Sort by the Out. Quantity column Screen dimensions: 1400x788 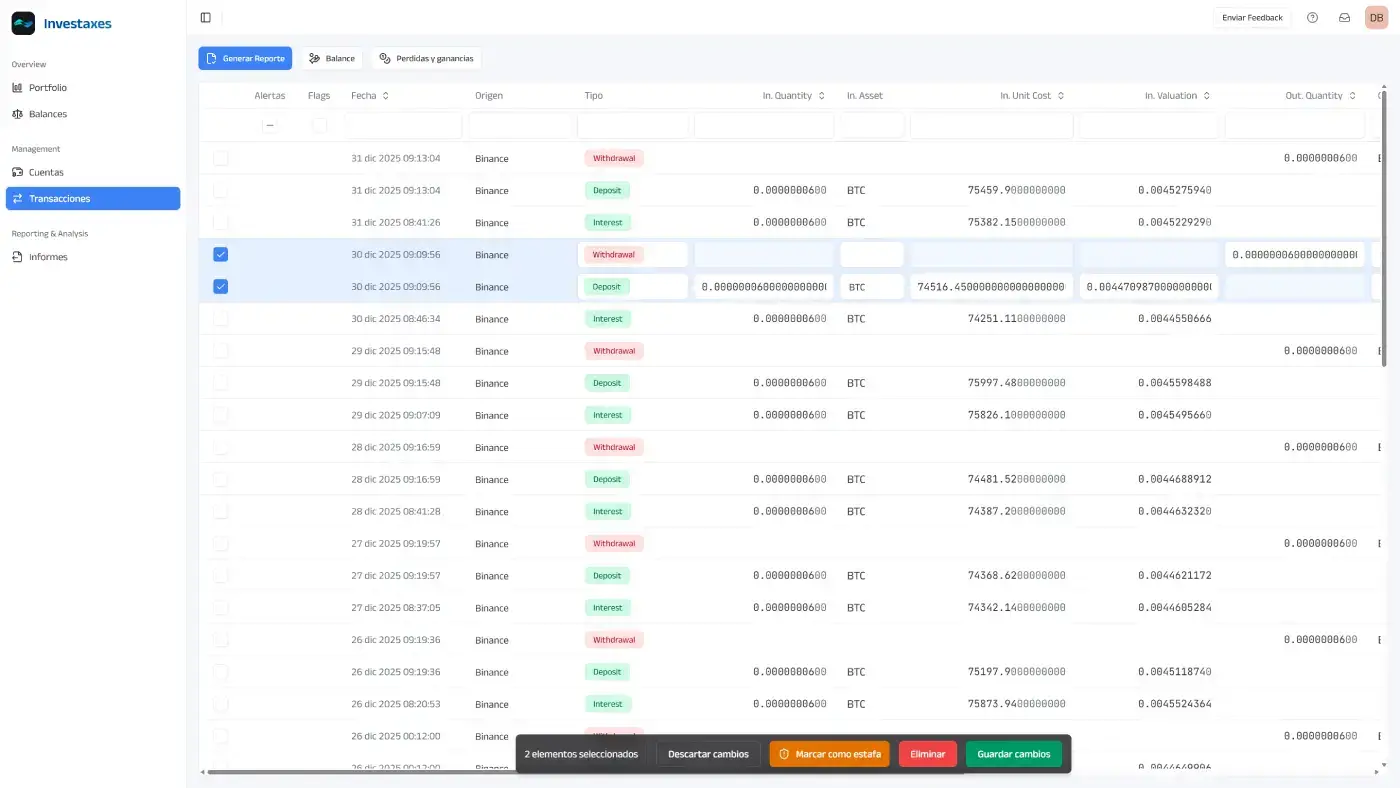point(1321,96)
